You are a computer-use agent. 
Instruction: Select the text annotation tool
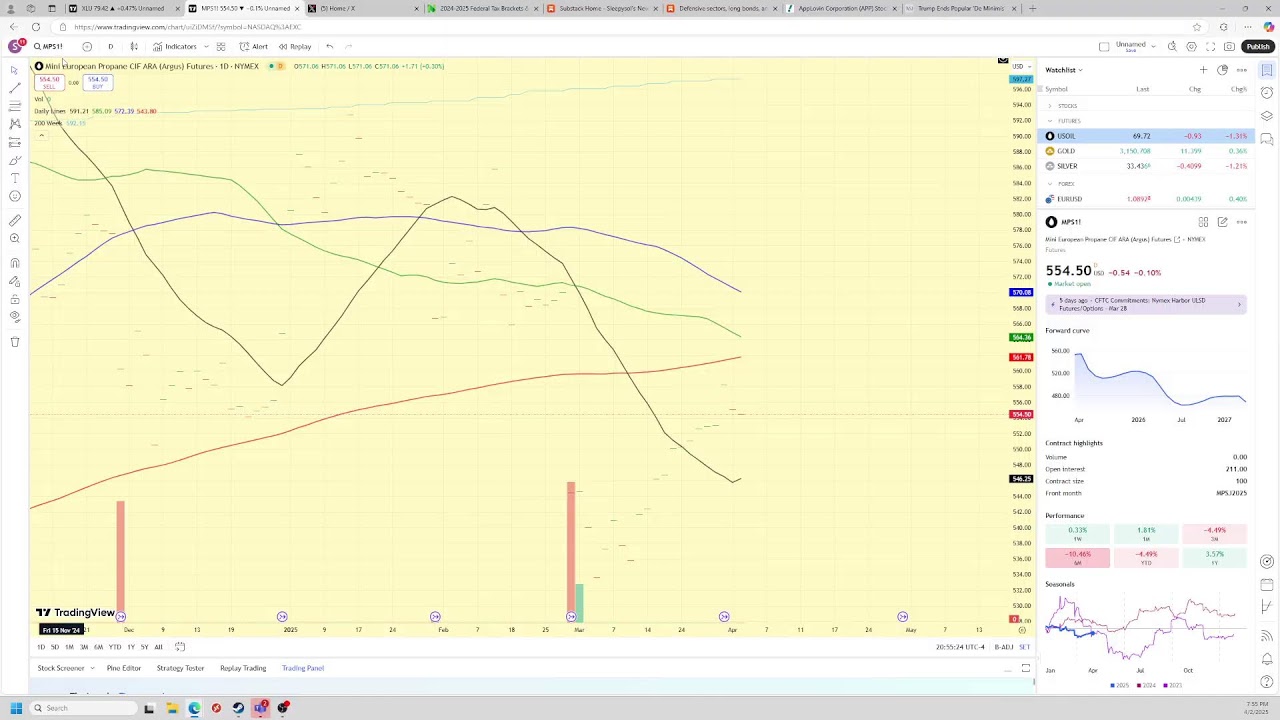(x=14, y=178)
